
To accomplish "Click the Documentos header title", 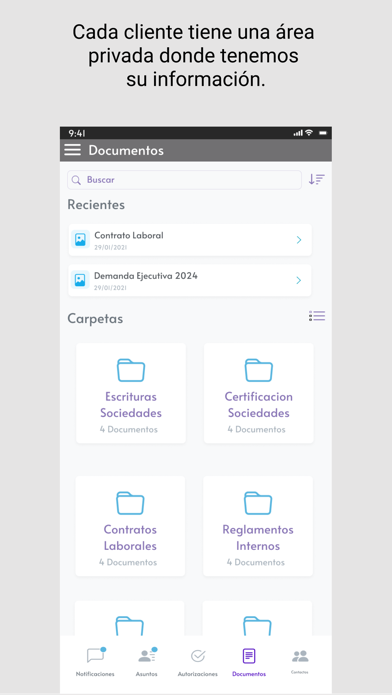I will tap(126, 150).
